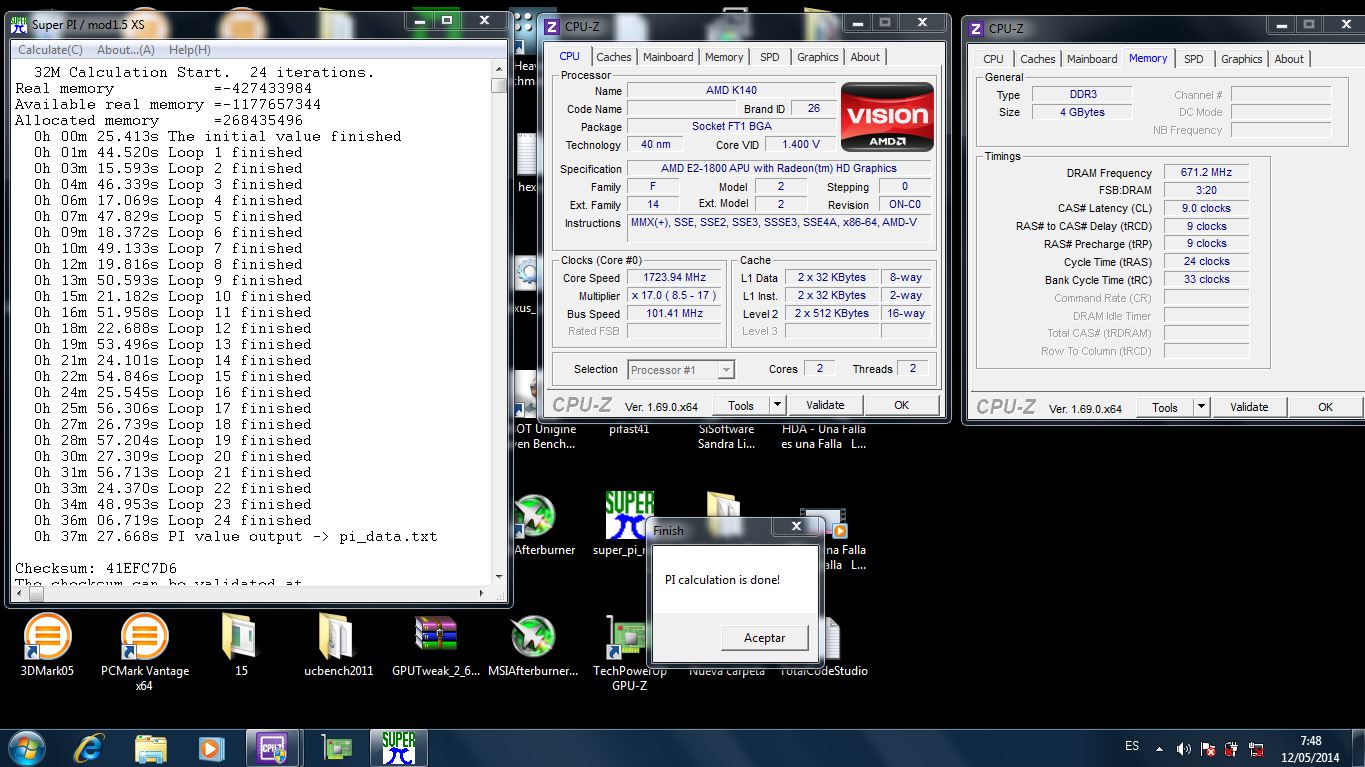Click Tools button in right CPU-Z window
This screenshot has width=1365, height=767.
[1165, 407]
